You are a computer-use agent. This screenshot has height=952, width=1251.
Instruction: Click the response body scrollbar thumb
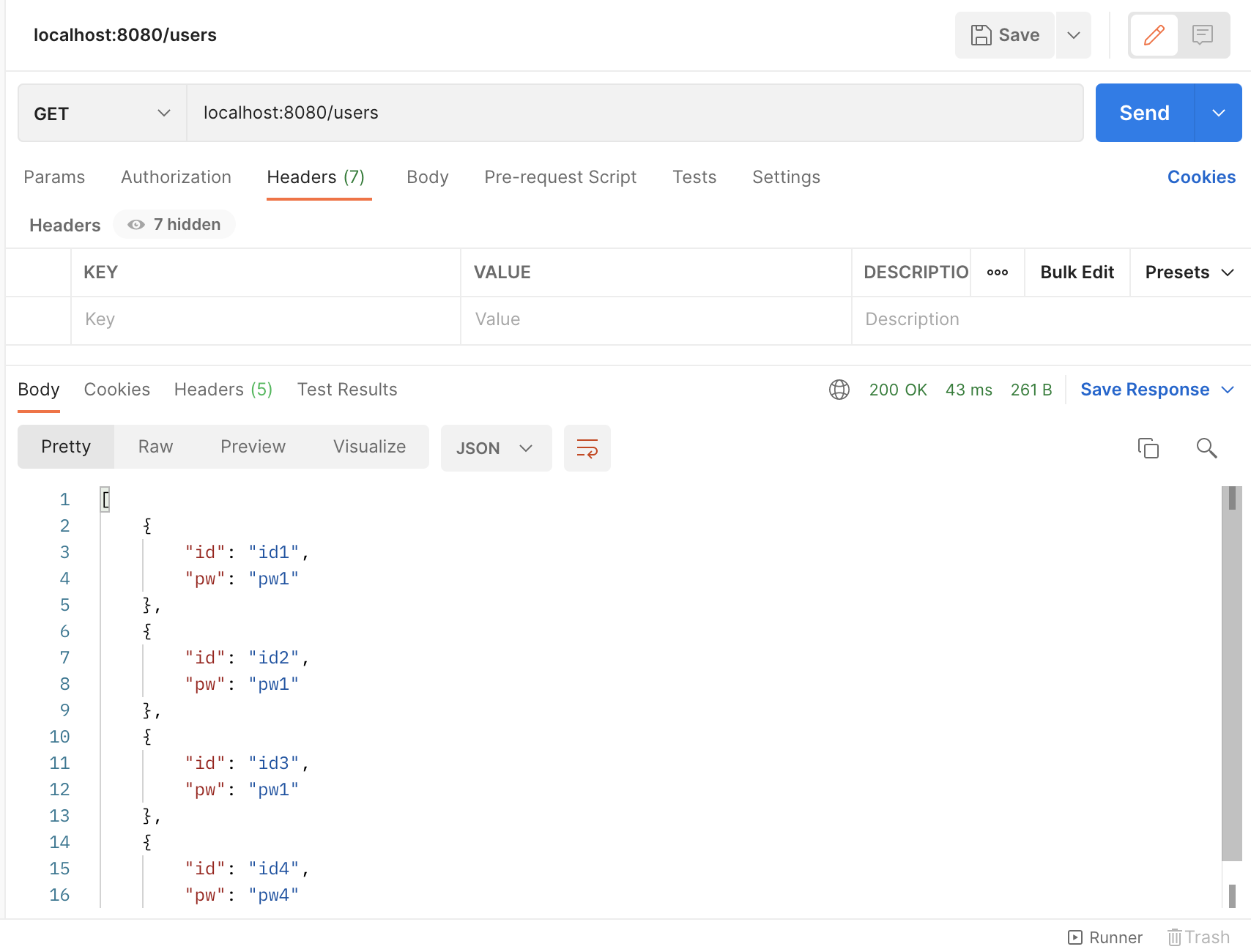coord(1231,674)
